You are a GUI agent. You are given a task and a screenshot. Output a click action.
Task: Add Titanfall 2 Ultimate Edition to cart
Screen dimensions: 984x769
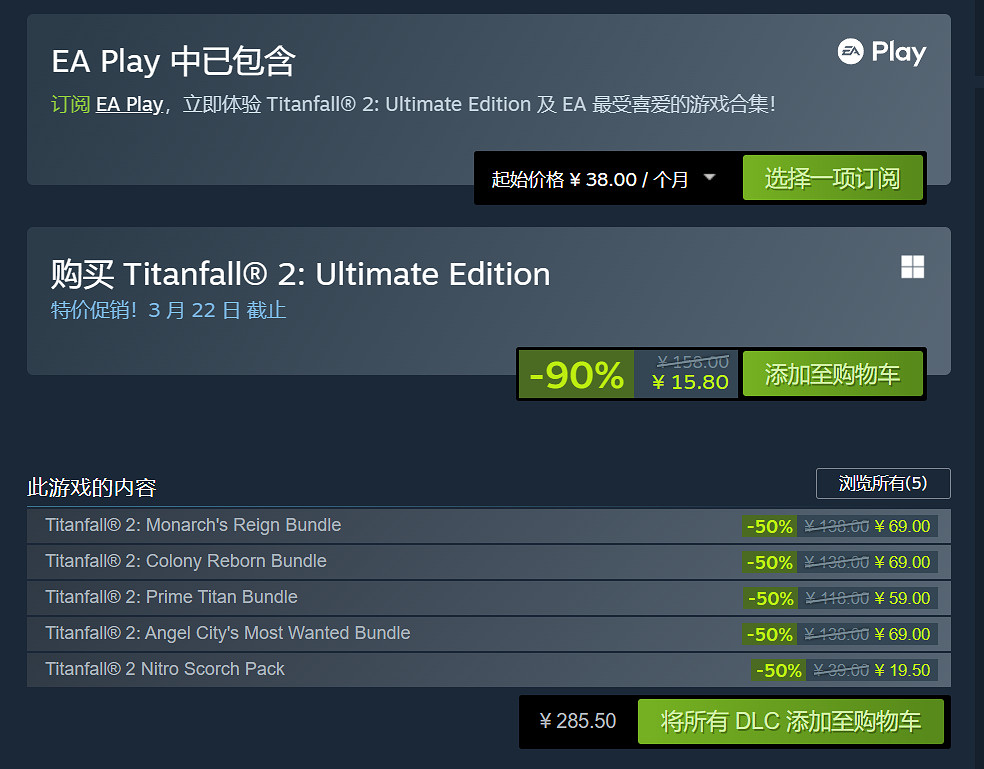832,374
